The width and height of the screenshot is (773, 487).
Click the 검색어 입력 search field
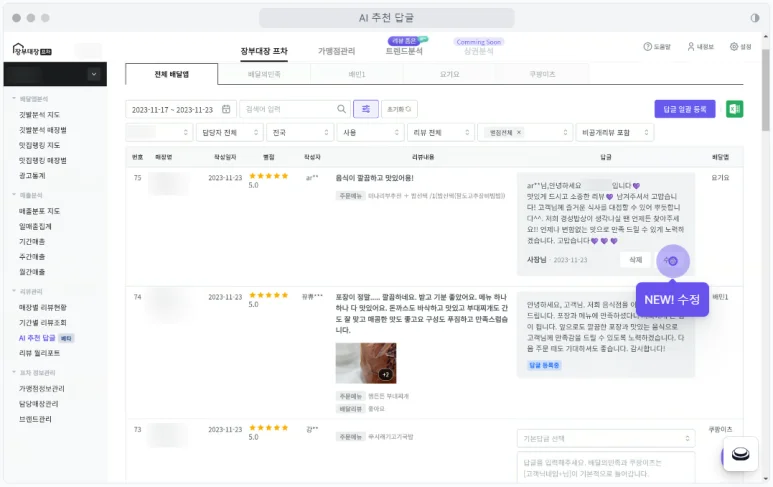pos(295,109)
